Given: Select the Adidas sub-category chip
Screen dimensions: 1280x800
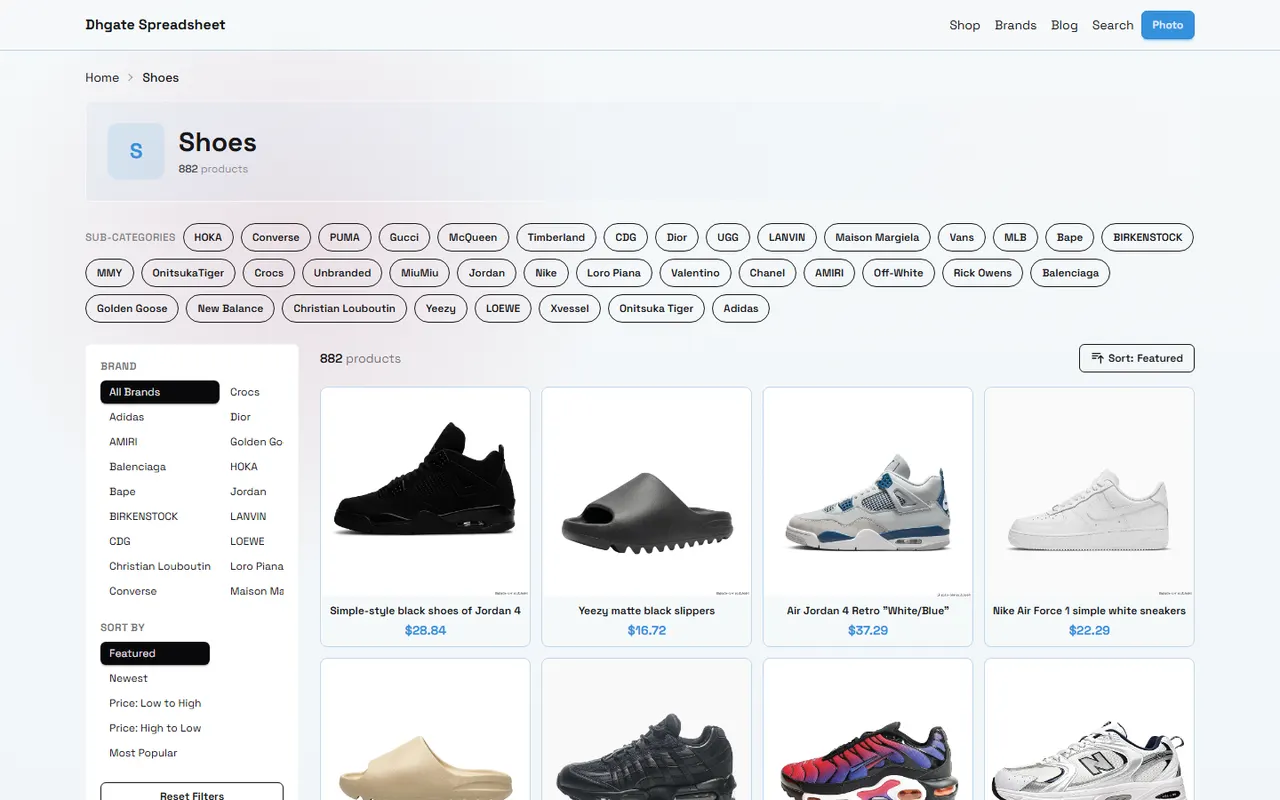Looking at the screenshot, I should click(x=741, y=308).
